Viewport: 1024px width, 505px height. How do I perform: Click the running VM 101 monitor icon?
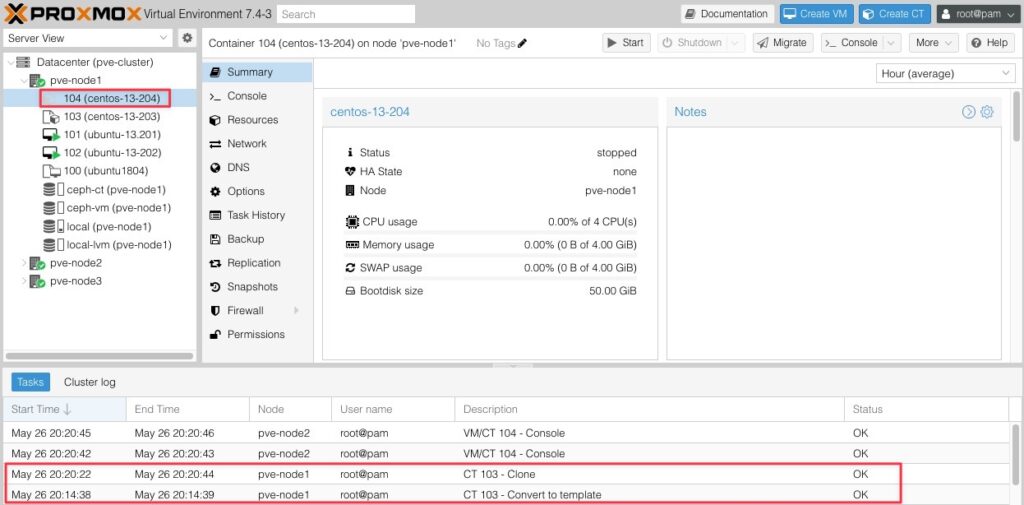[51, 135]
